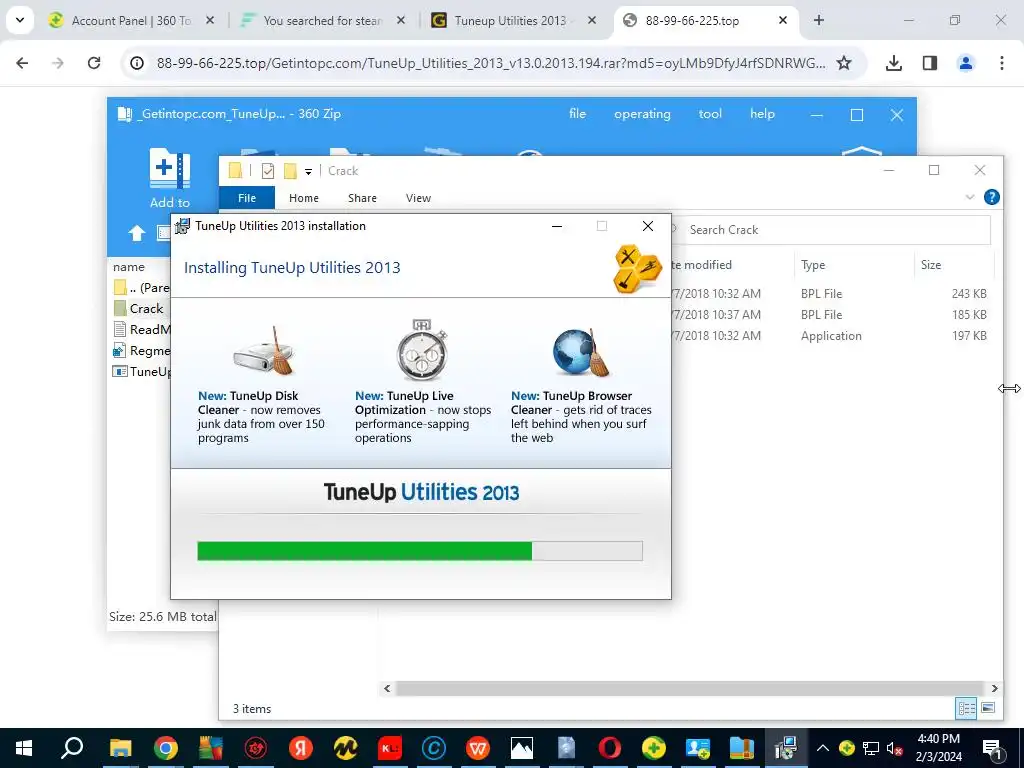Click the Chrome download icon
The height and width of the screenshot is (768, 1024).
tap(893, 63)
